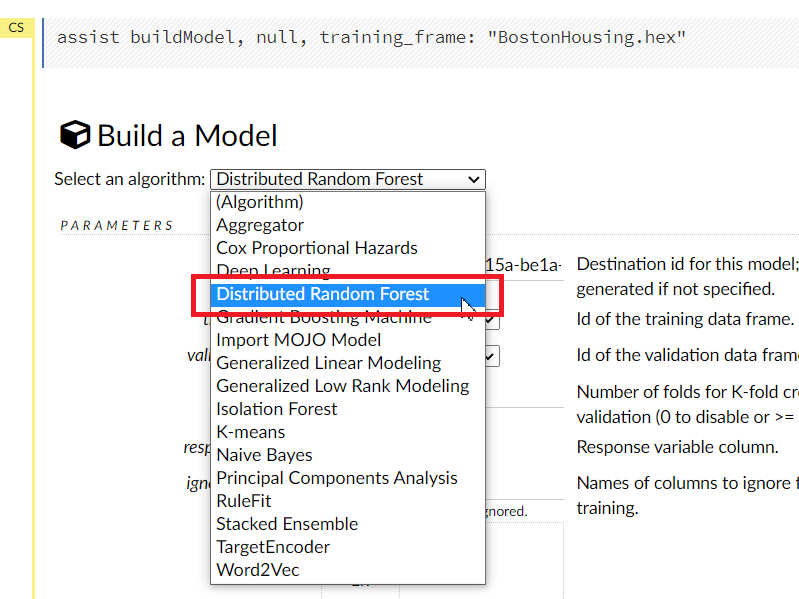Choose Naive Bayes algorithm
The width and height of the screenshot is (799, 599).
click(x=264, y=455)
